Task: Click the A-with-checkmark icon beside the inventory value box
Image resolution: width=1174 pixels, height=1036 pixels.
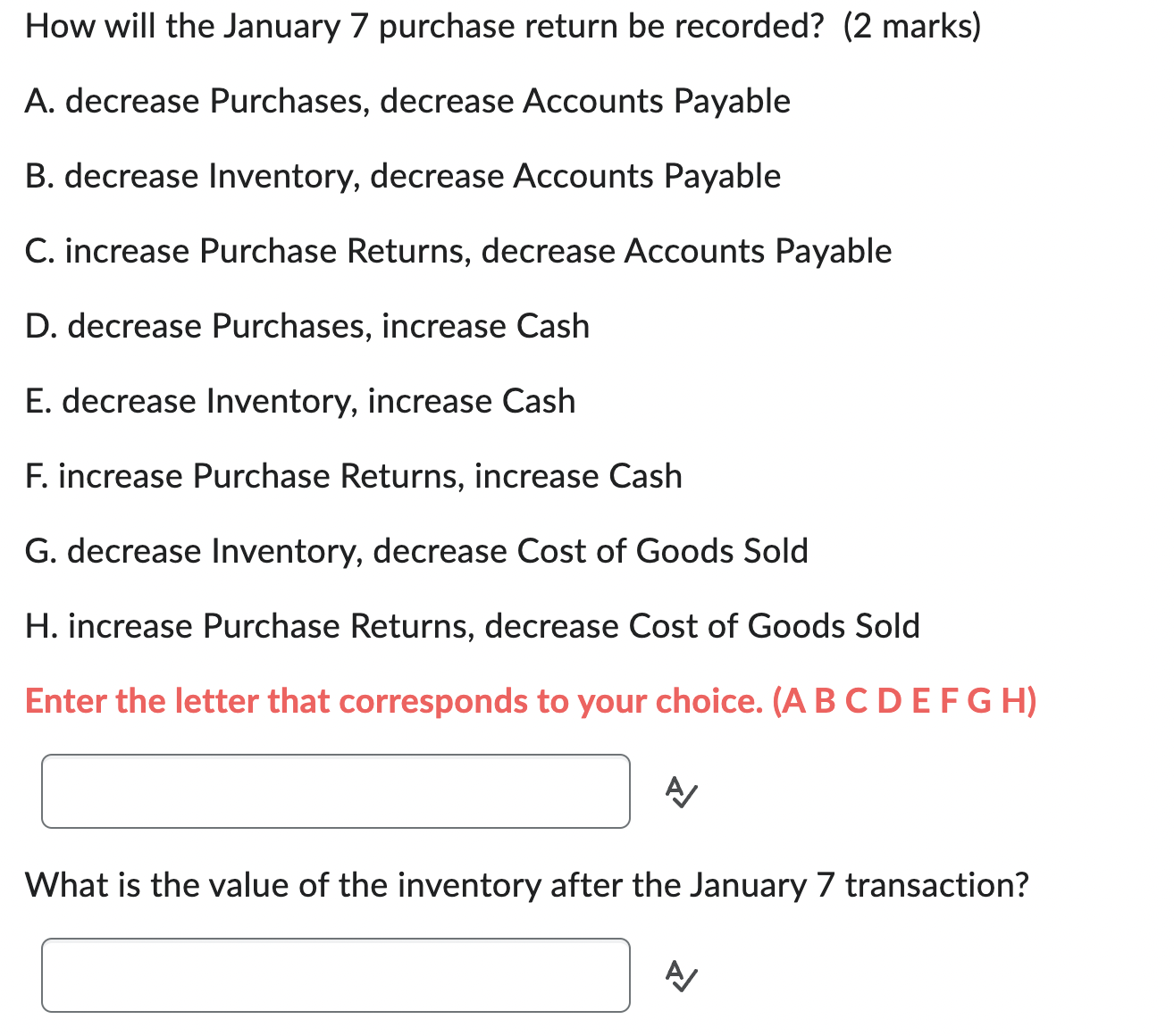Action: click(682, 975)
